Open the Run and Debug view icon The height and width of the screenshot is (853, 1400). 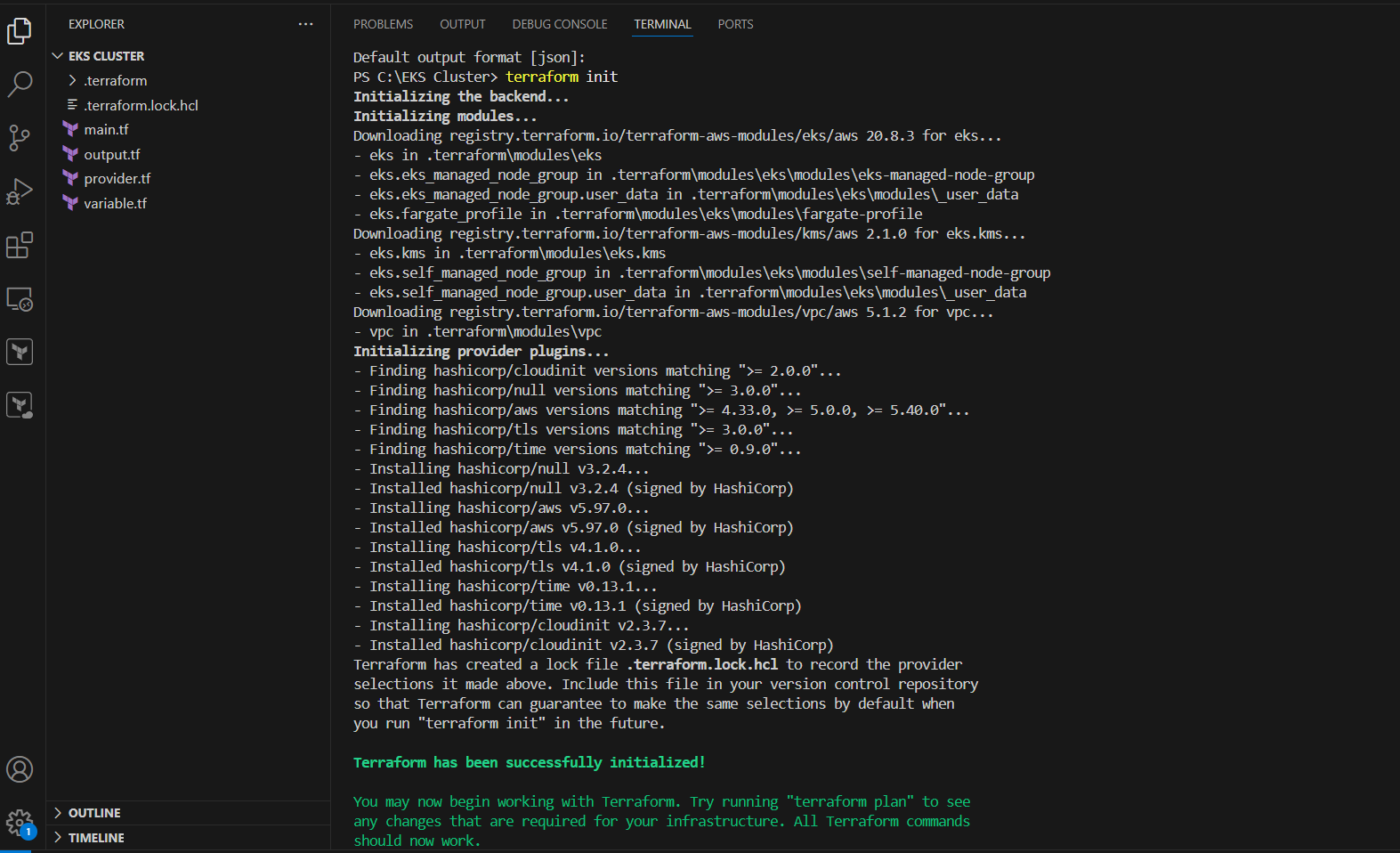pos(20,191)
